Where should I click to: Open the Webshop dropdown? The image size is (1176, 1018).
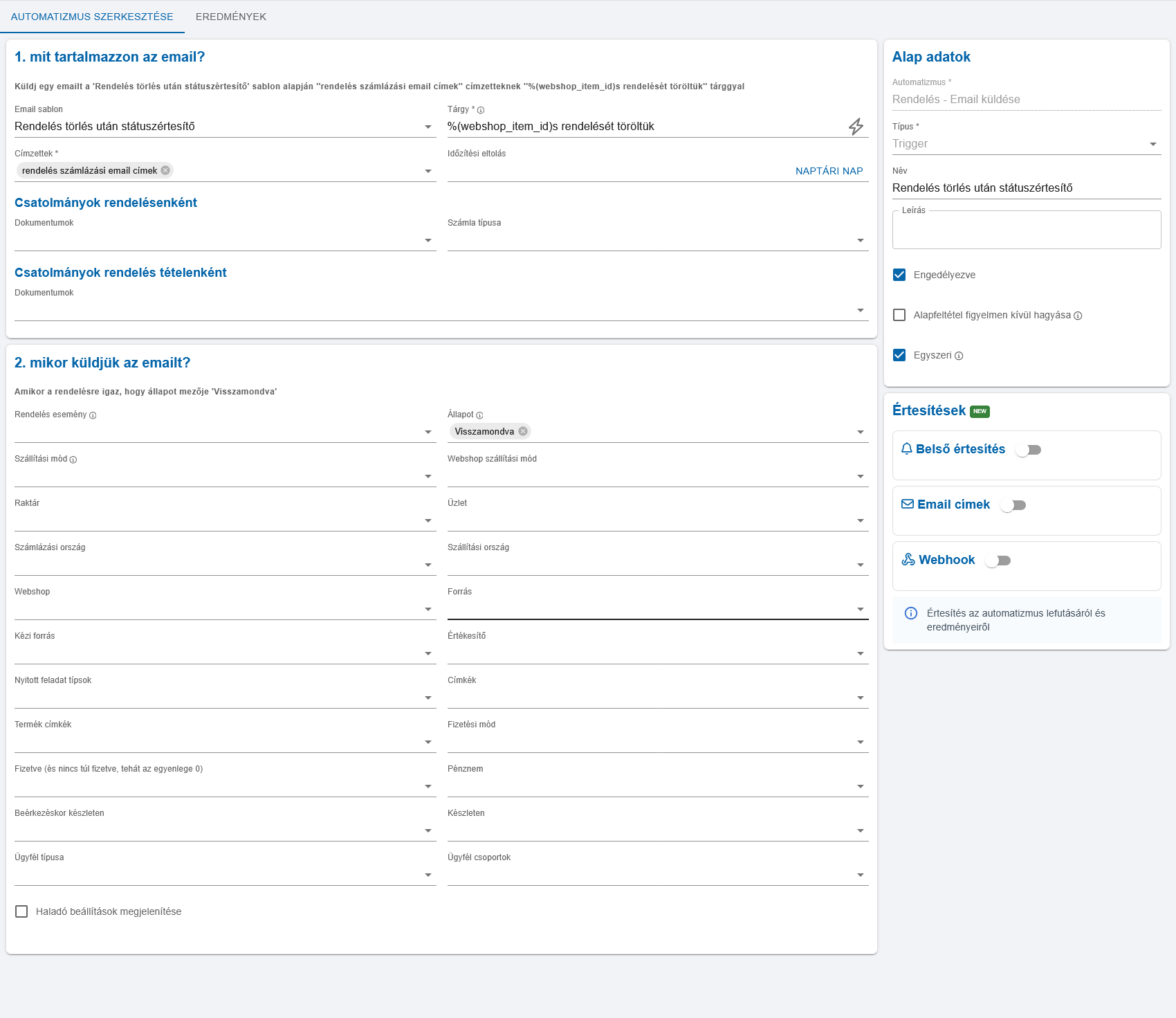[225, 609]
